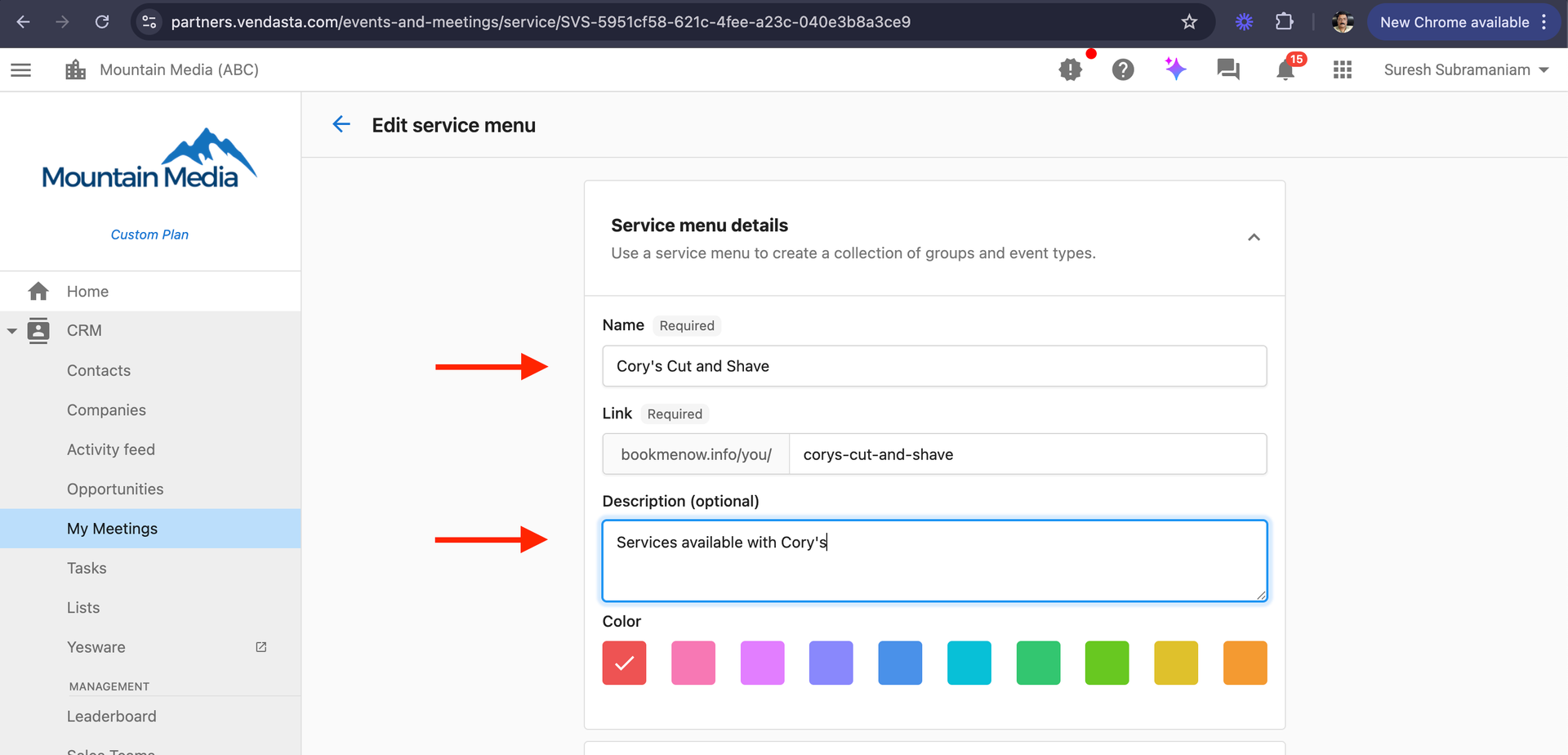Open the Suresh Subramaniam account dropdown
1568x755 pixels.
coord(1466,70)
